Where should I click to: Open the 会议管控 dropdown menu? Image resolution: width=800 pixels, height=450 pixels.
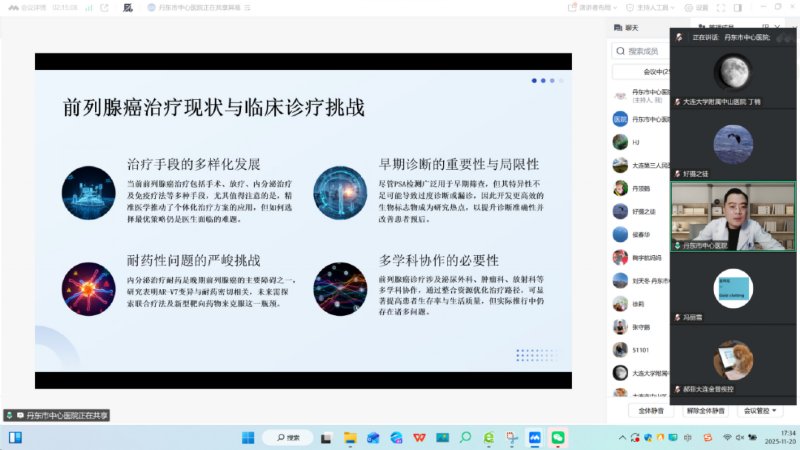pos(760,410)
